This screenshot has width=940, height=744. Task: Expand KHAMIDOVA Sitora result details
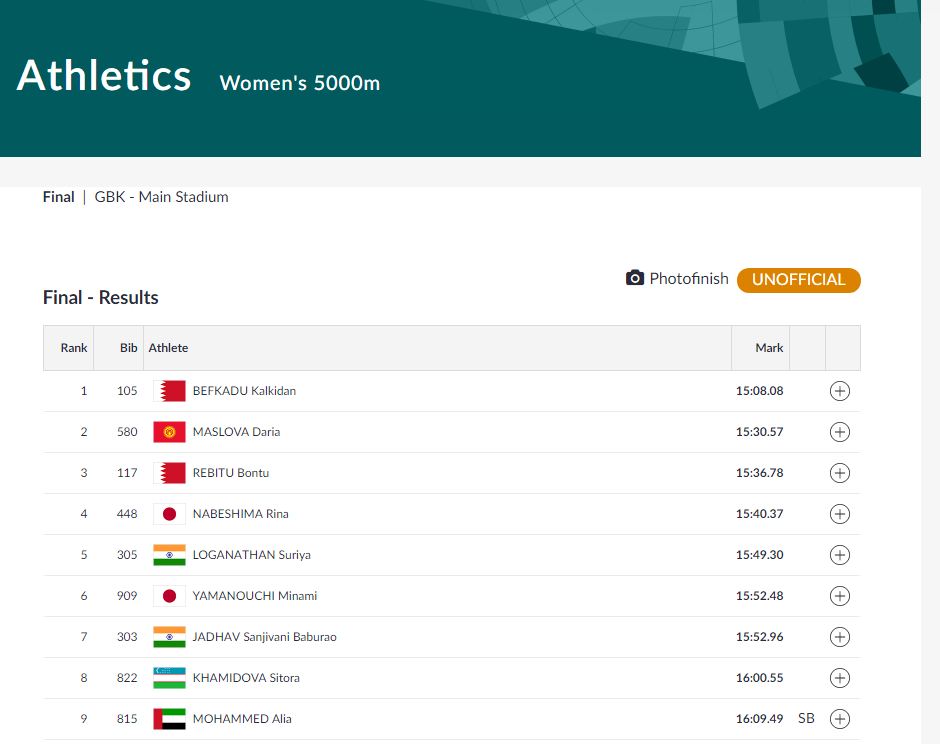[840, 678]
